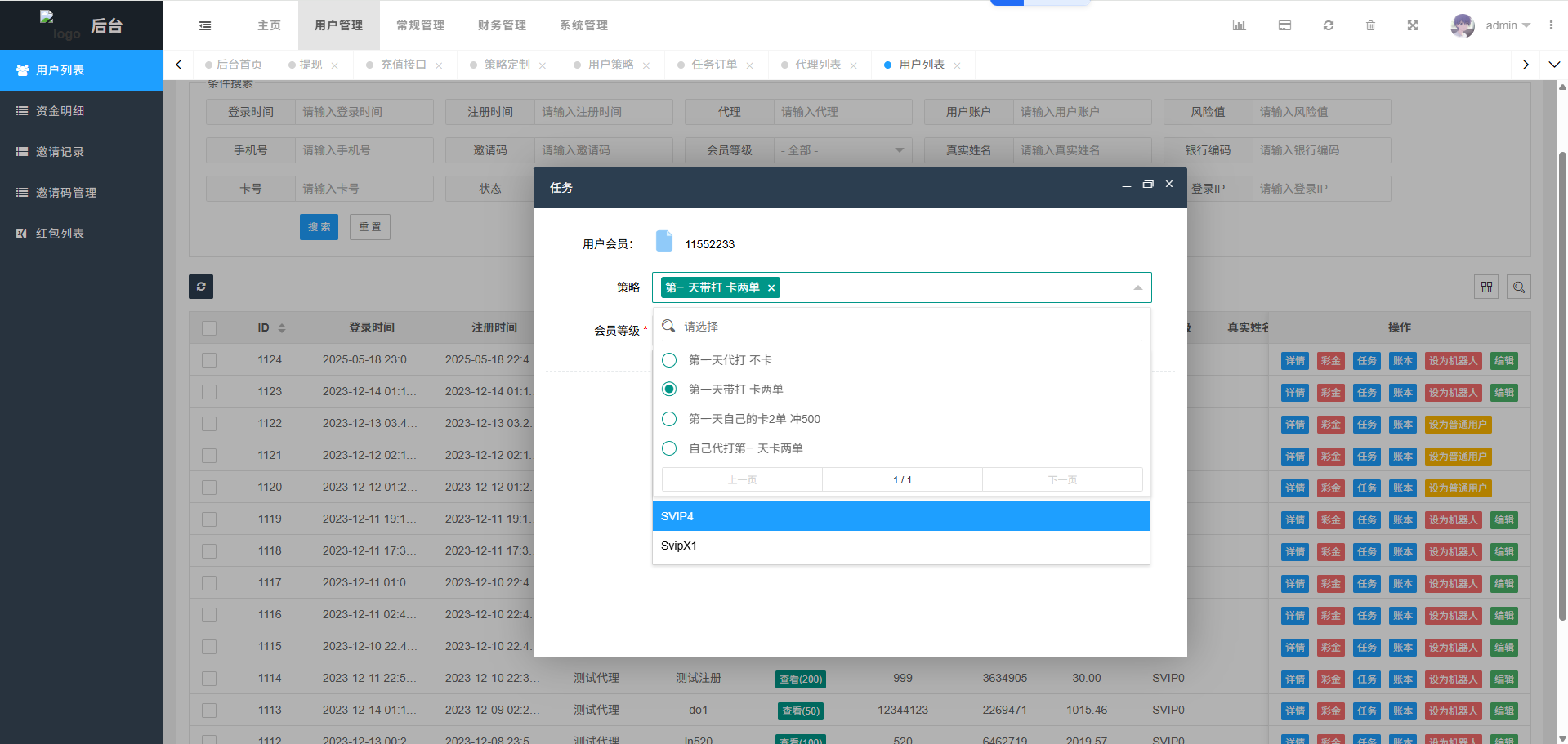The width and height of the screenshot is (1568, 744).
Task: Click the refresh icon in top header
Action: (1329, 25)
